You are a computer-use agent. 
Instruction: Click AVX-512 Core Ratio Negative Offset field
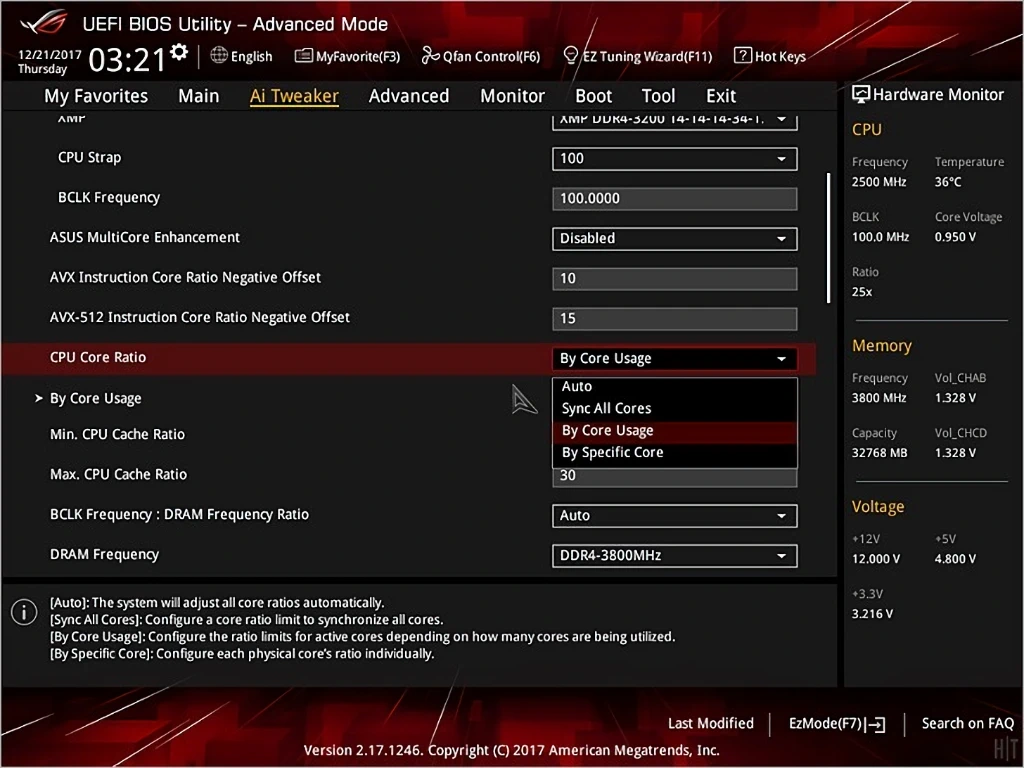click(x=675, y=319)
